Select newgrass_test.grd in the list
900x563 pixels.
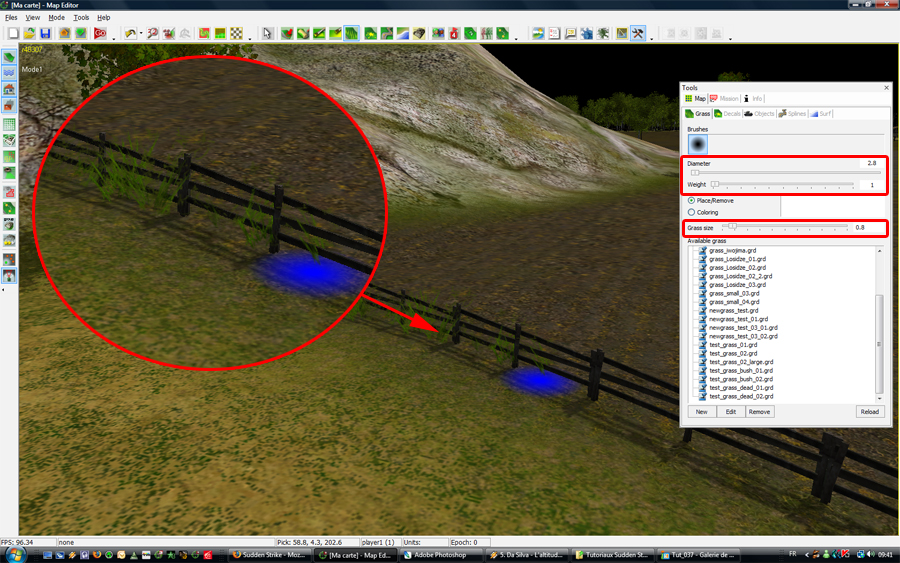[x=733, y=310]
